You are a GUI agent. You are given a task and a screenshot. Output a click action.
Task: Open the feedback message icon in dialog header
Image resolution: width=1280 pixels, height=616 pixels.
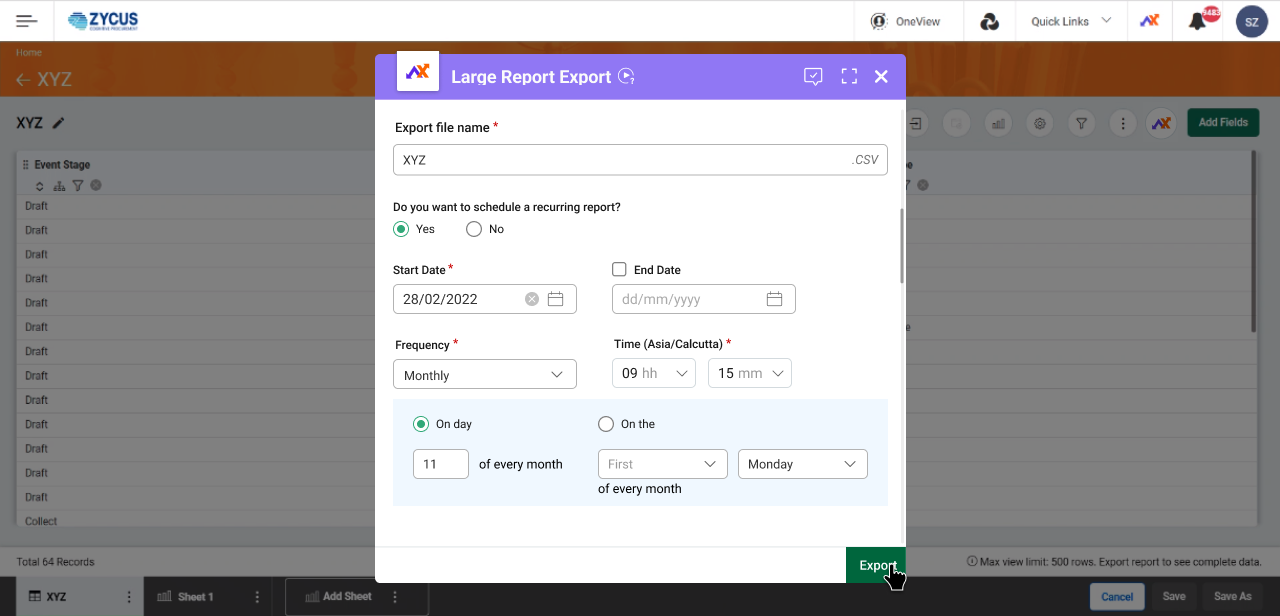click(813, 76)
